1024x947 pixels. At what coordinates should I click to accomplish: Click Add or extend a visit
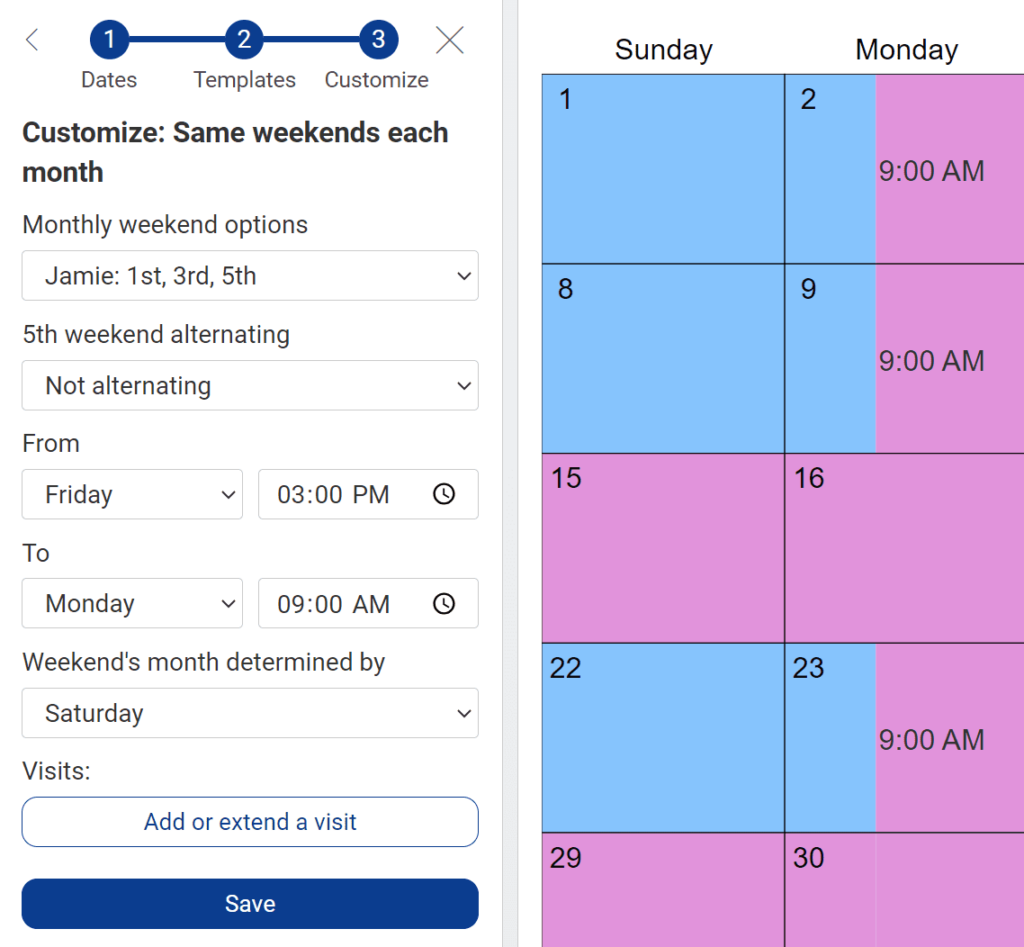[x=250, y=822]
